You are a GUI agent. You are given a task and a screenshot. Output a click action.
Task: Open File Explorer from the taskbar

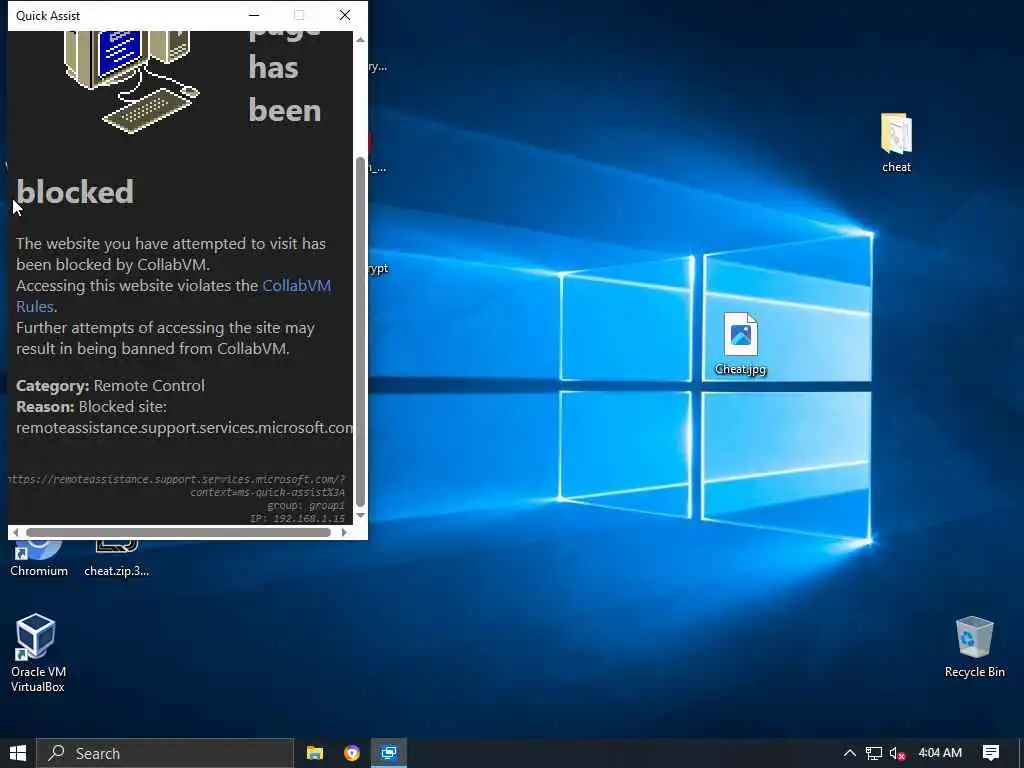coord(315,753)
